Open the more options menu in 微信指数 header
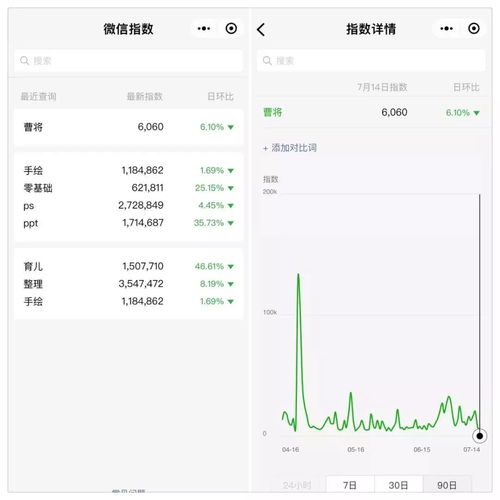This screenshot has height=500, width=500. pos(204,29)
